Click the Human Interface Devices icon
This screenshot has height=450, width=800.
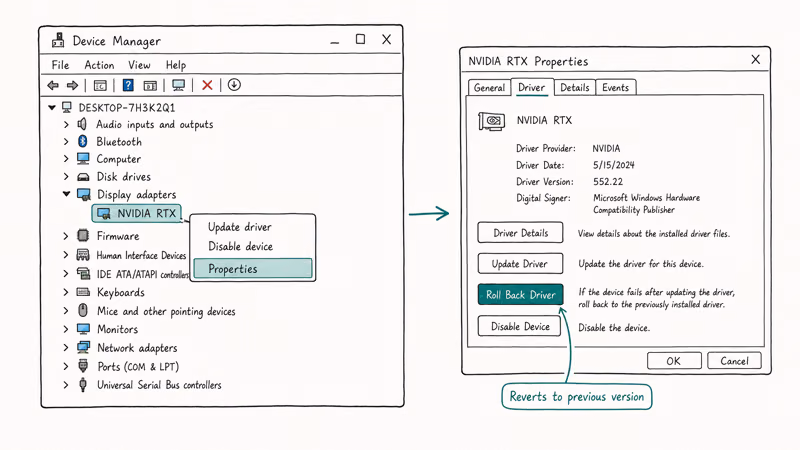click(83, 254)
